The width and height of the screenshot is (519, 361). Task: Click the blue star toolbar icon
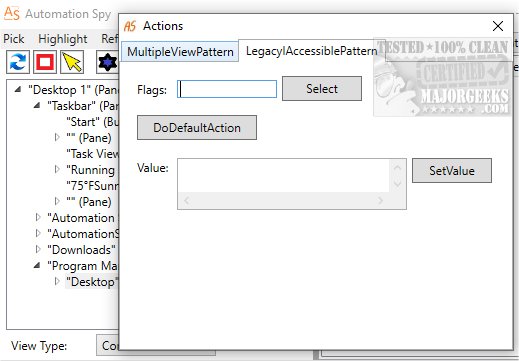pos(107,62)
